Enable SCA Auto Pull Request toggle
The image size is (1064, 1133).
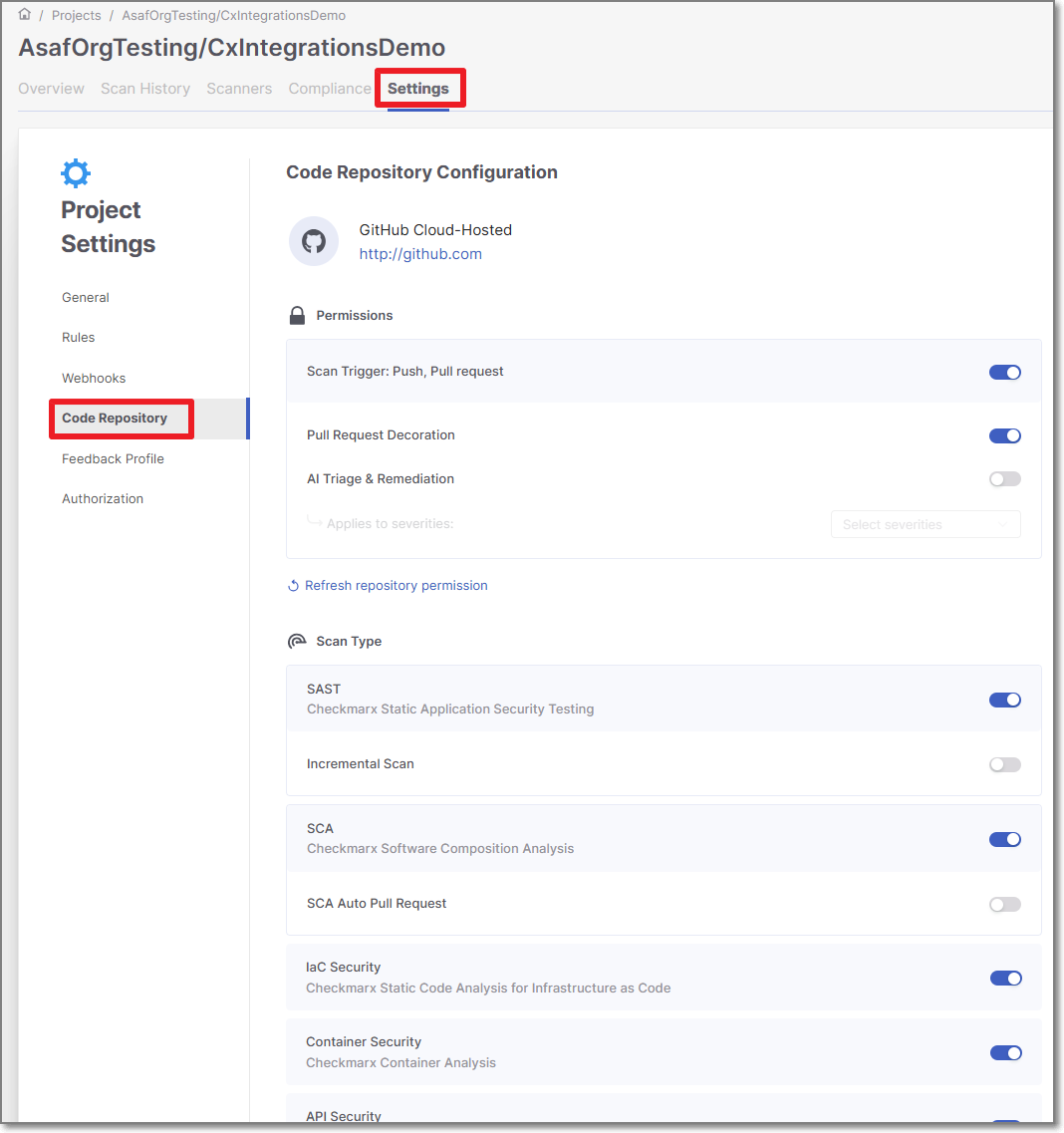pos(1005,904)
